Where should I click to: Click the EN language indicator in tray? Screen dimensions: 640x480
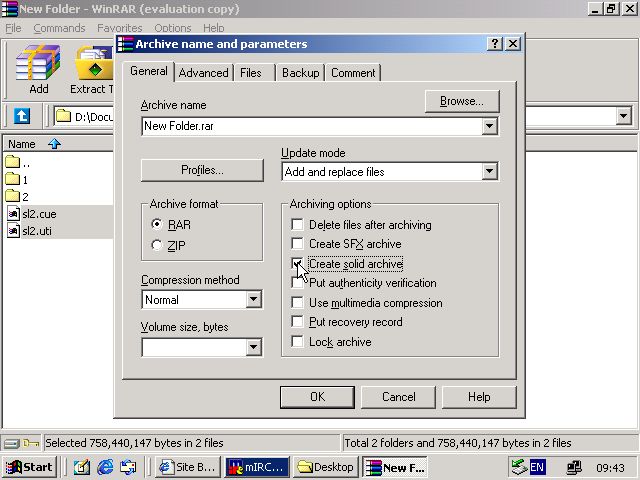(x=537, y=467)
